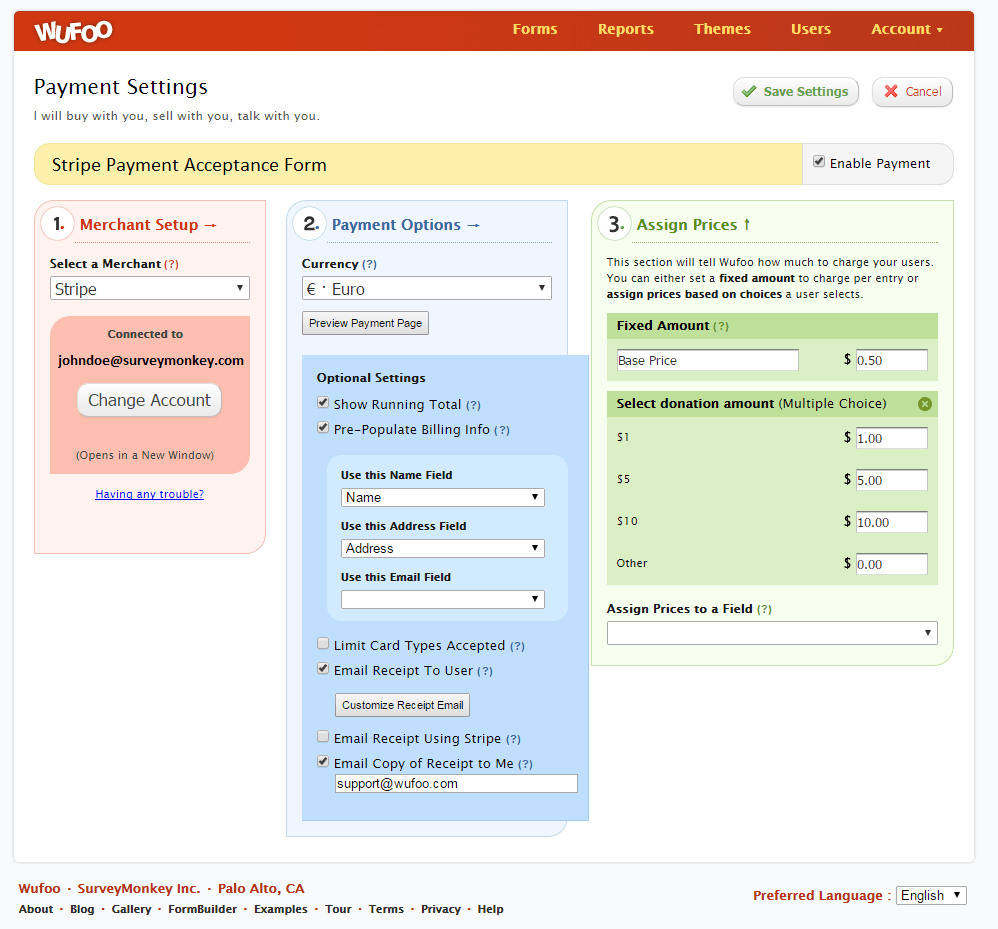The height and width of the screenshot is (929, 998).
Task: Show help for Pre-Populate Billing Info
Action: (502, 430)
